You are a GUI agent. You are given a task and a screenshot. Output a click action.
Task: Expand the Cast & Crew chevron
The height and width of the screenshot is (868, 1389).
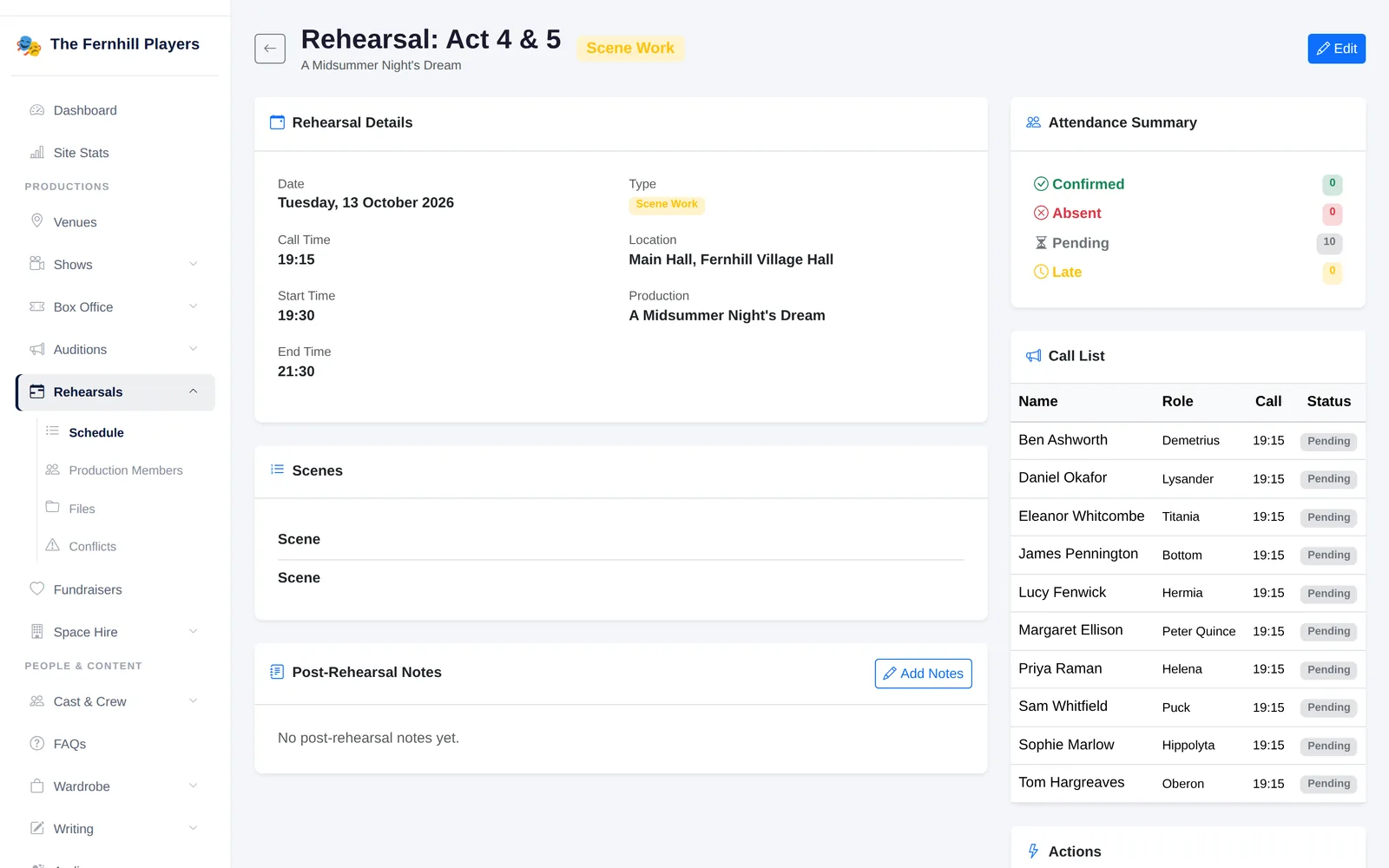194,700
